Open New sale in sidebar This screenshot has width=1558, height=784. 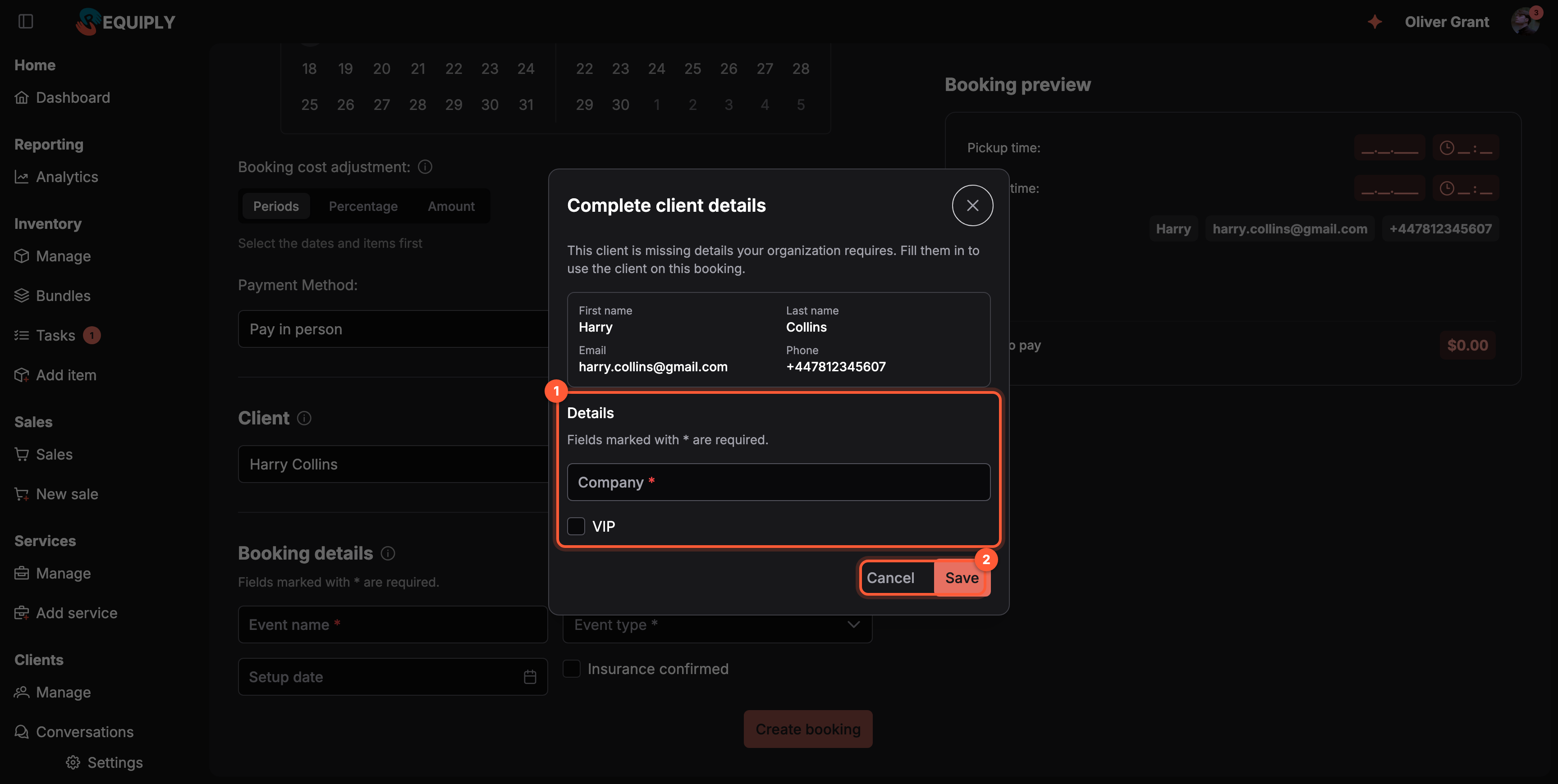coord(56,494)
